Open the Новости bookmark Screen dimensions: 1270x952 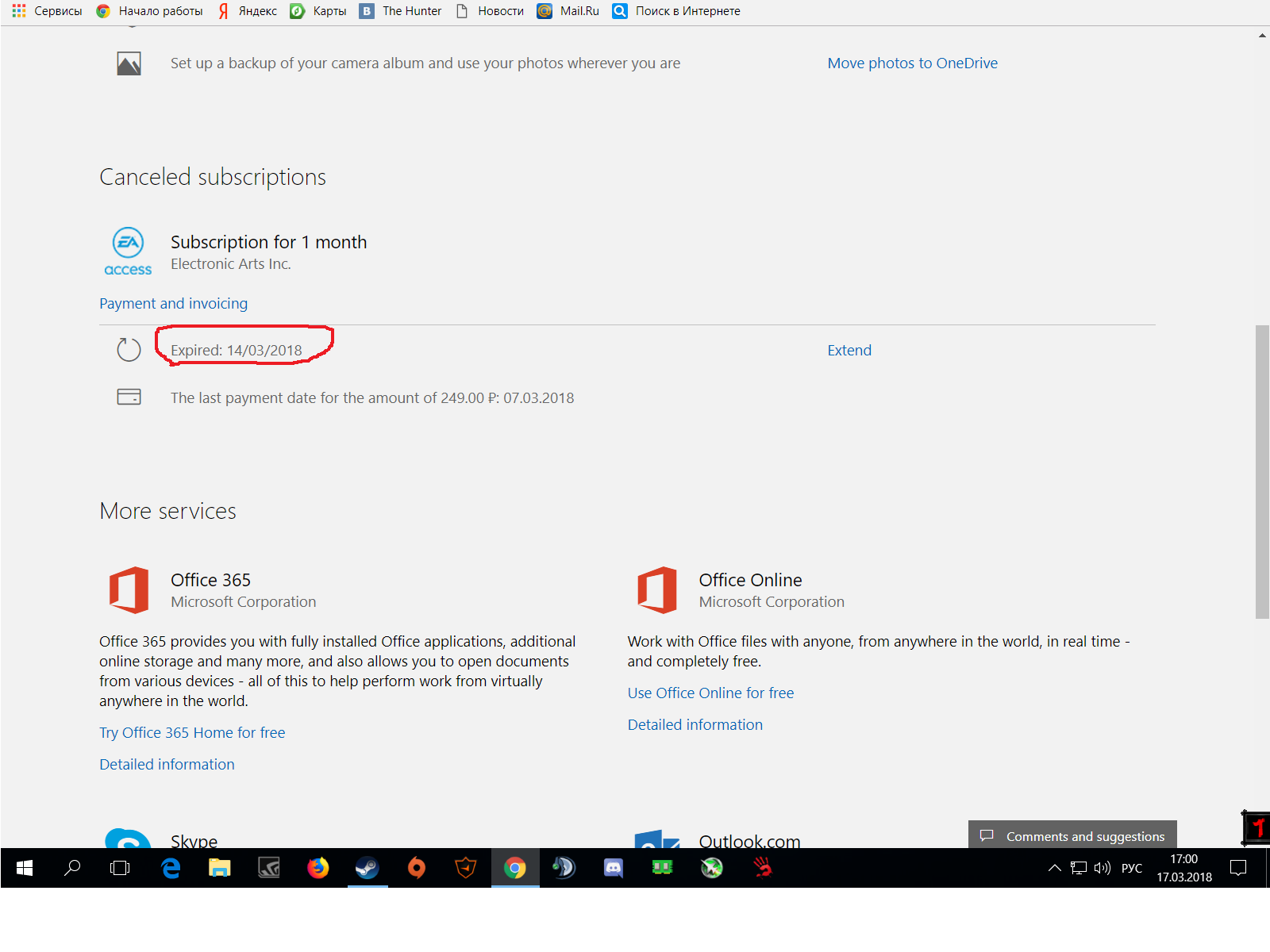click(490, 11)
